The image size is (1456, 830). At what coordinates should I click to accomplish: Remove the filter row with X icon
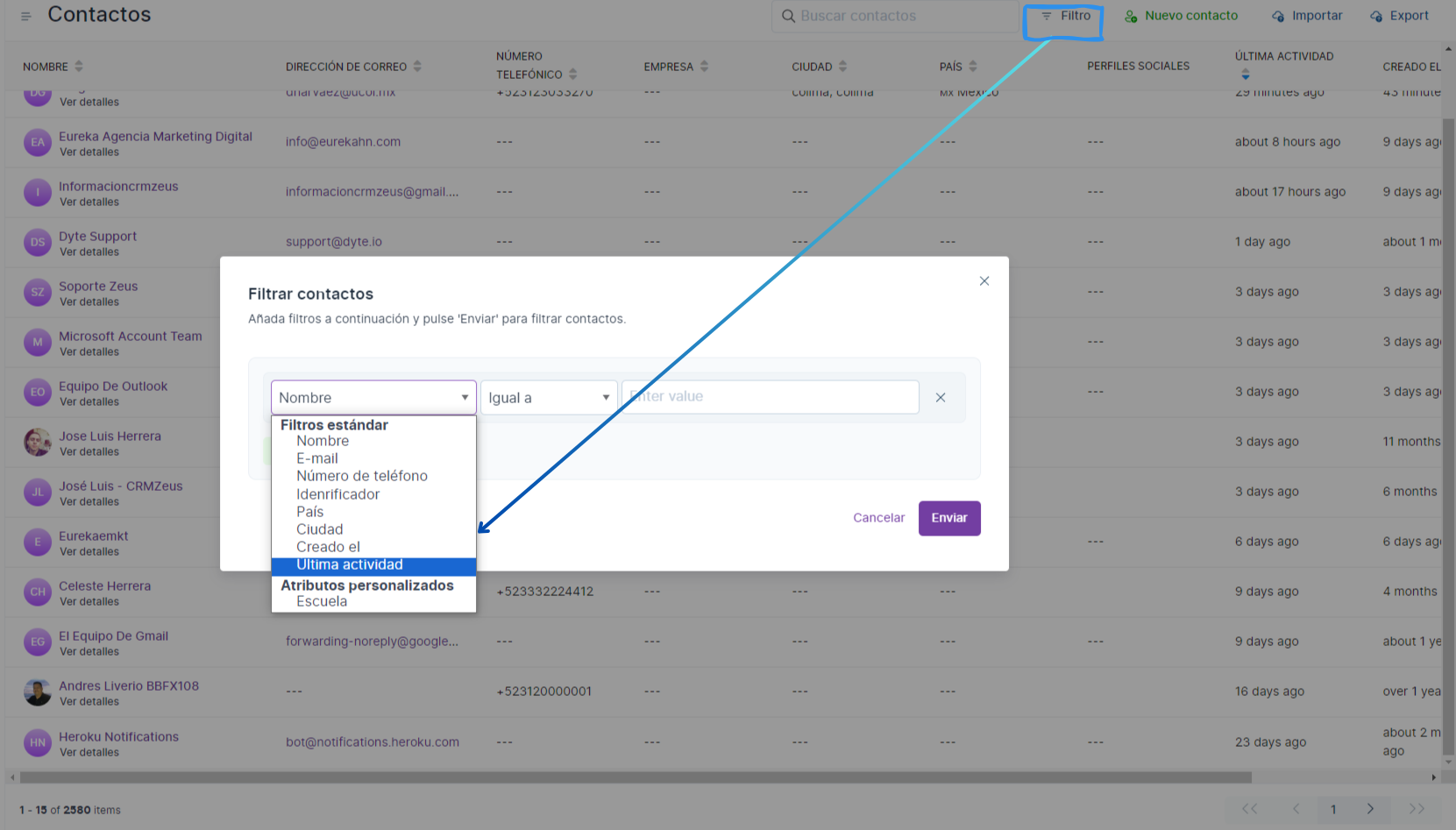pos(940,398)
